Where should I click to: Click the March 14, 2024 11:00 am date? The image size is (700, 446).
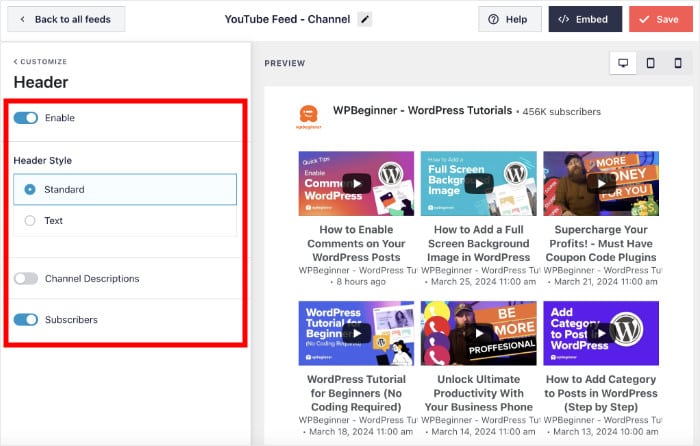483,432
